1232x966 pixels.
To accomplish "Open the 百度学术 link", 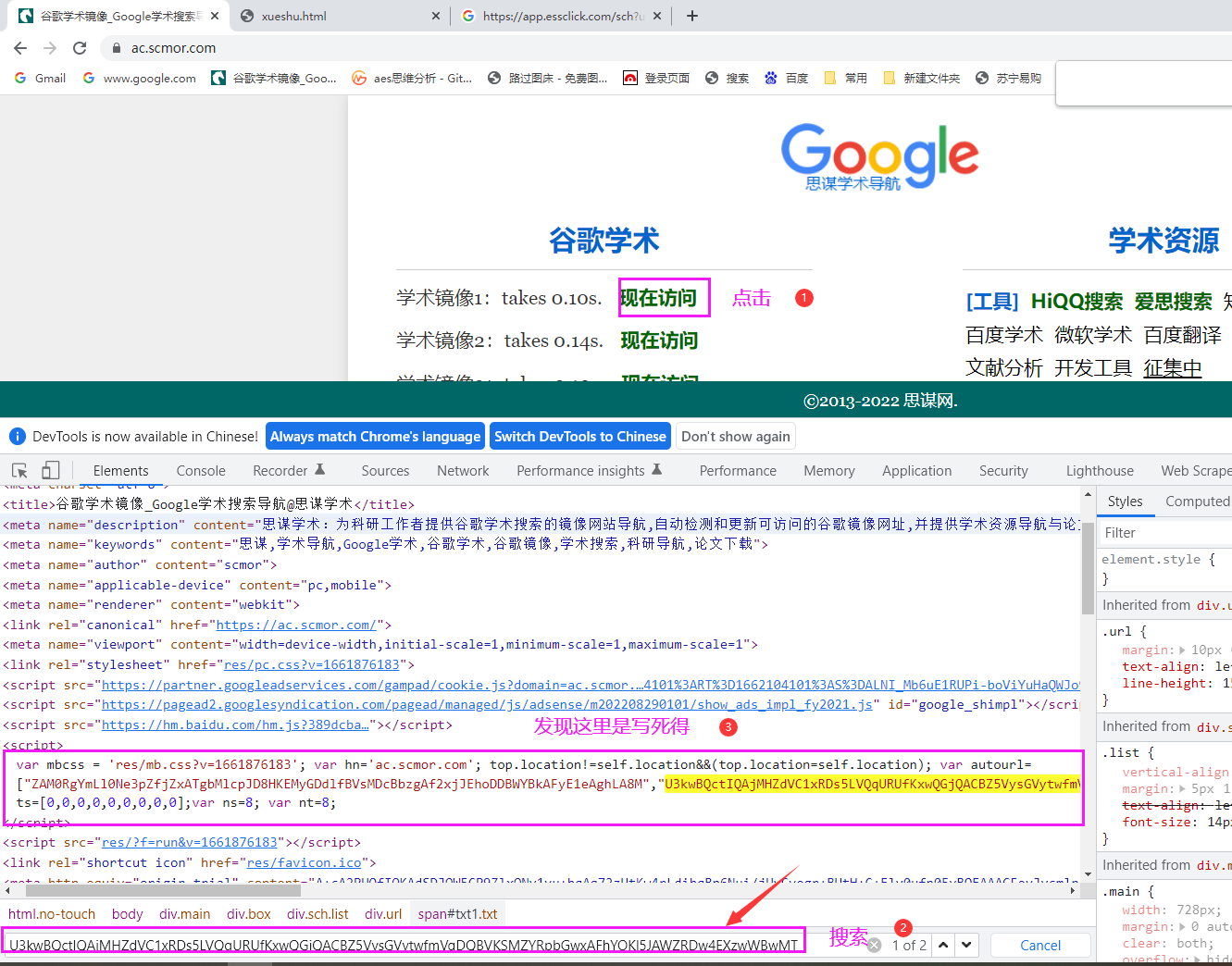I will click(x=1004, y=335).
